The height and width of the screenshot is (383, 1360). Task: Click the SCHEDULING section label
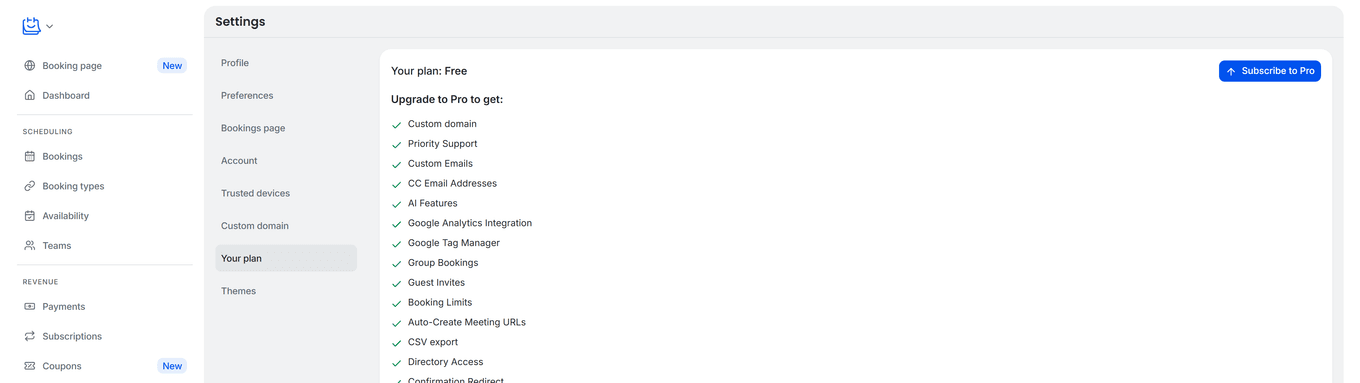click(48, 132)
